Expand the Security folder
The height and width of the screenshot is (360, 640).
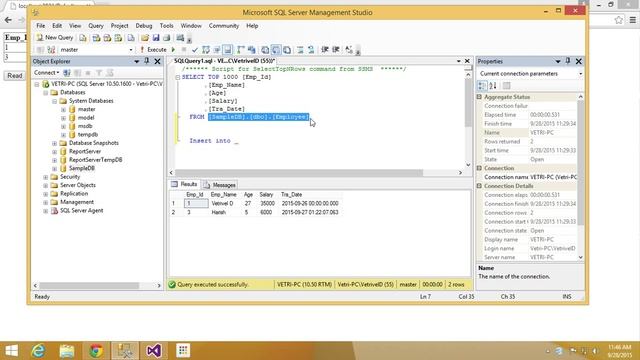pyautogui.click(x=46, y=177)
